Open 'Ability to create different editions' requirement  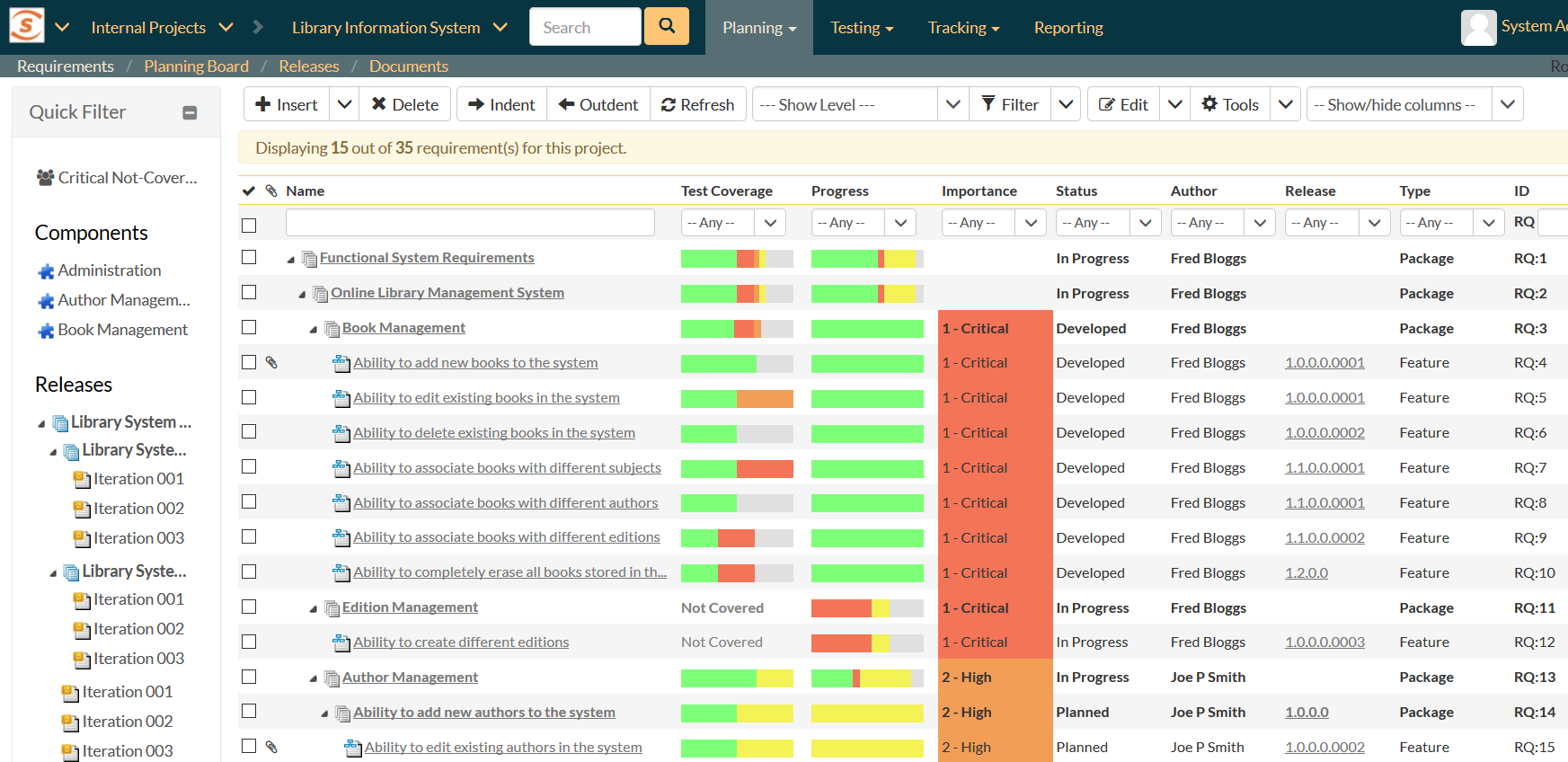coord(461,642)
